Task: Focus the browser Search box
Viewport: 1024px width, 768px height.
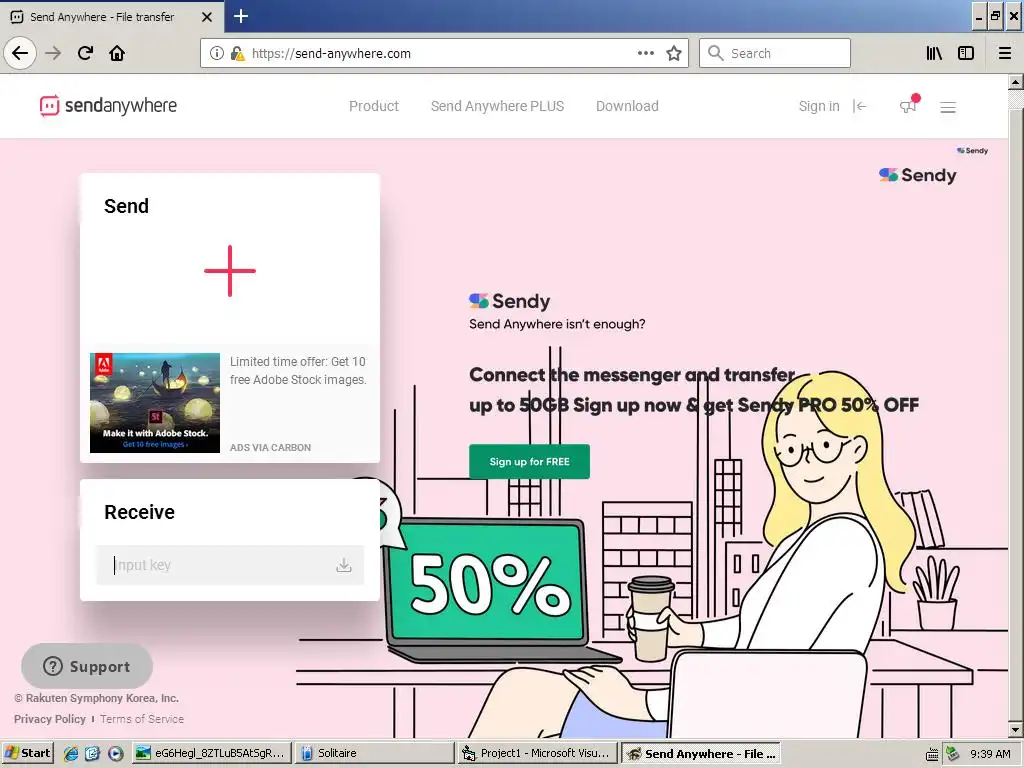Action: click(775, 53)
